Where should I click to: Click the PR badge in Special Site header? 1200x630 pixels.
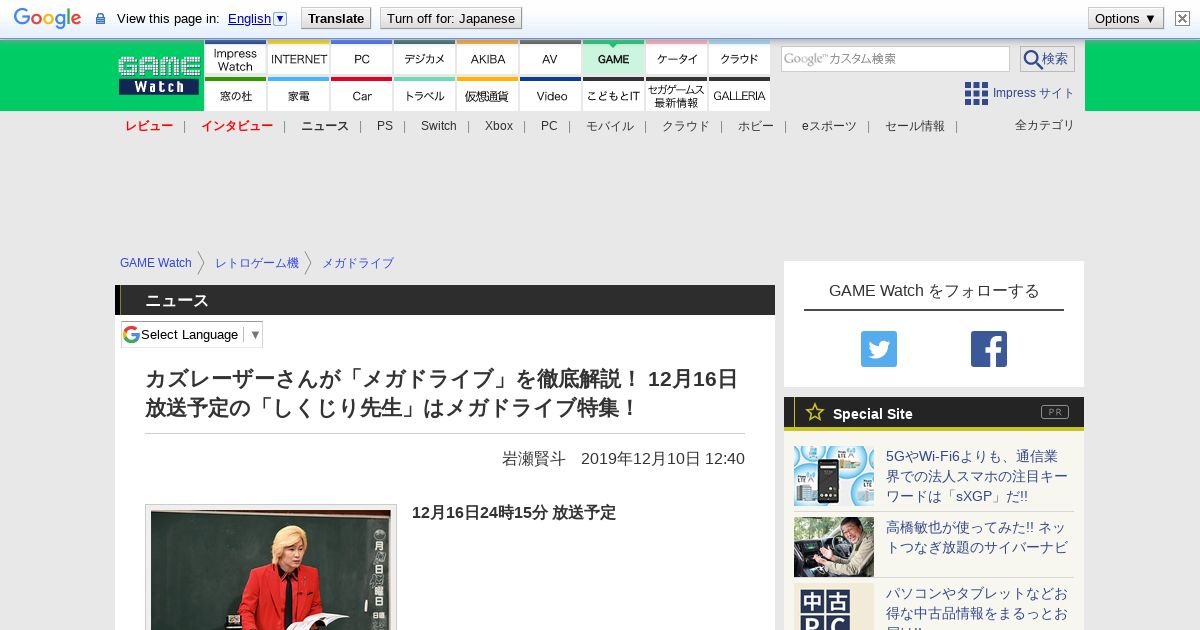1055,412
